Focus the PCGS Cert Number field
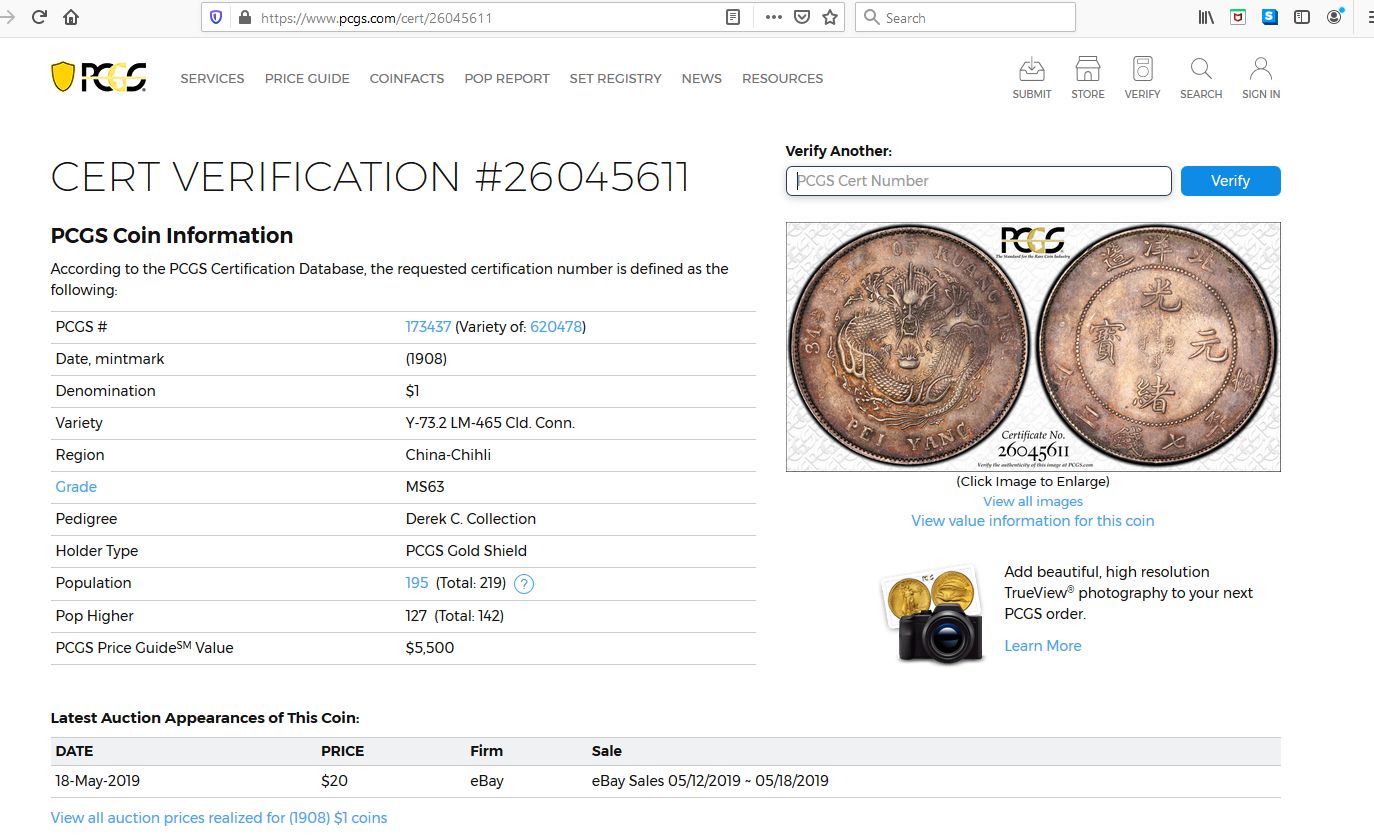 (978, 181)
